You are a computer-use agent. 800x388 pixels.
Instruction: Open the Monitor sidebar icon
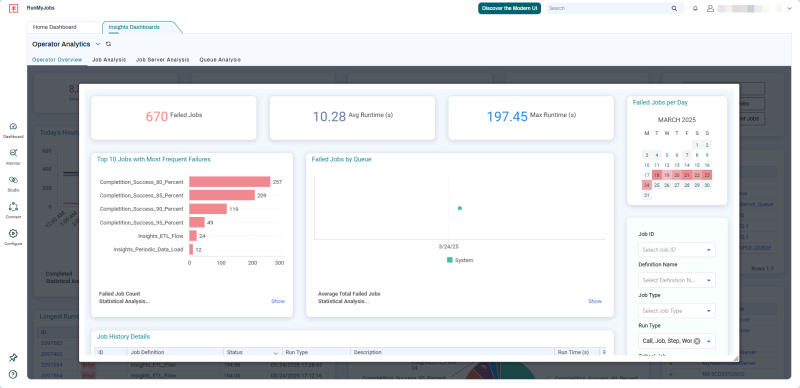click(x=14, y=153)
